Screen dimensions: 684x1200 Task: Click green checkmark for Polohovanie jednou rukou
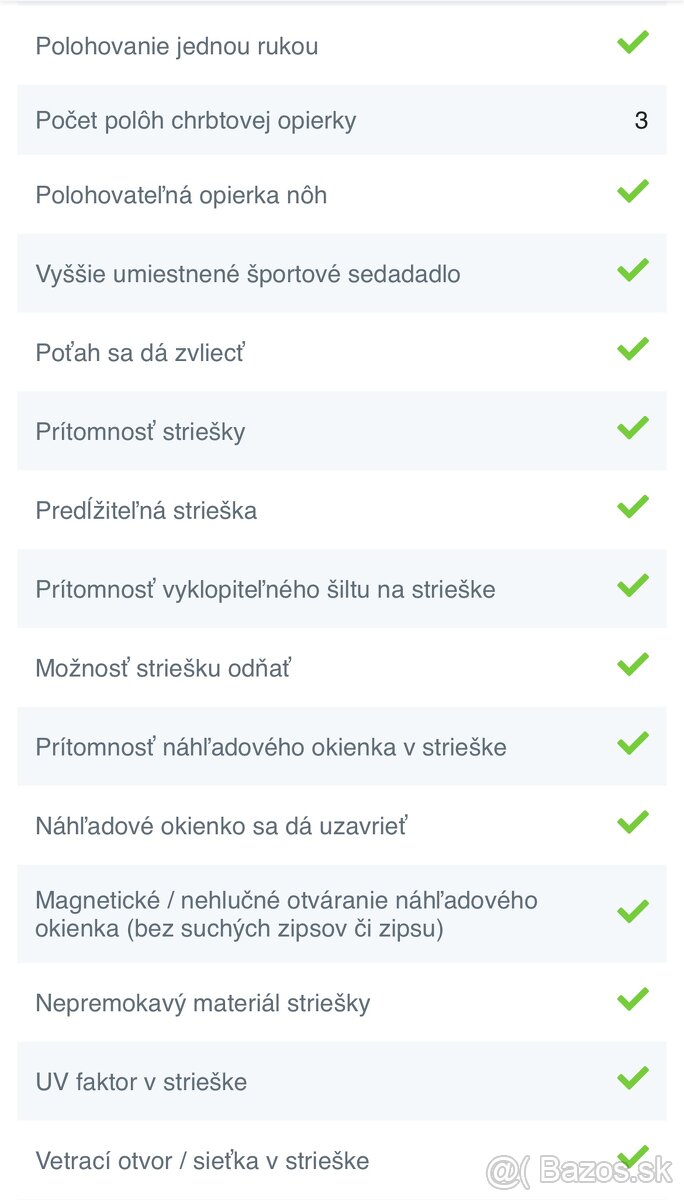point(633,42)
